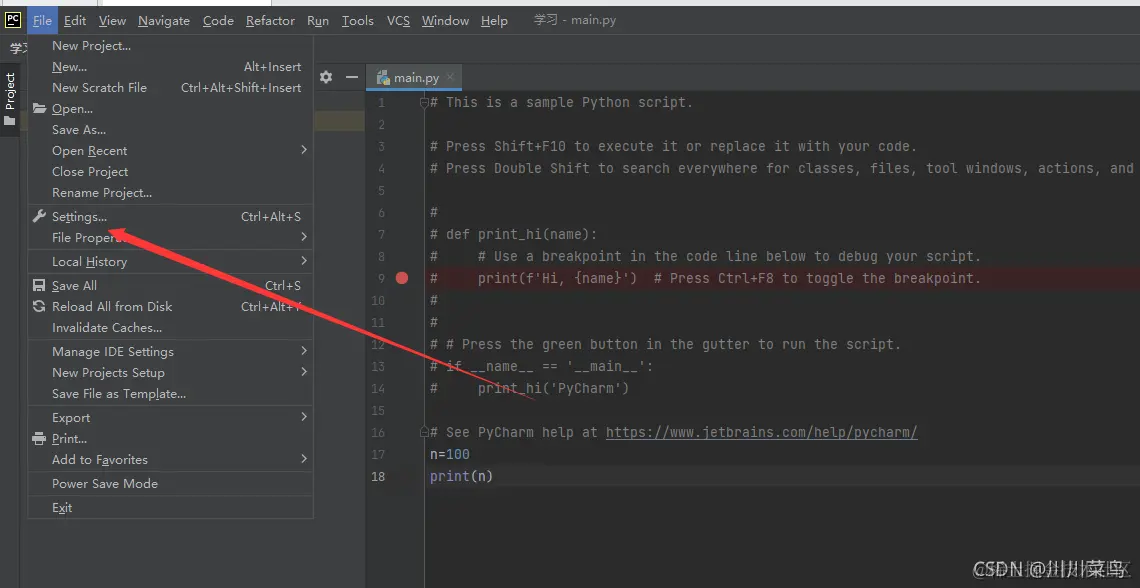Open the Project tool window sidebar tab

pyautogui.click(x=9, y=99)
